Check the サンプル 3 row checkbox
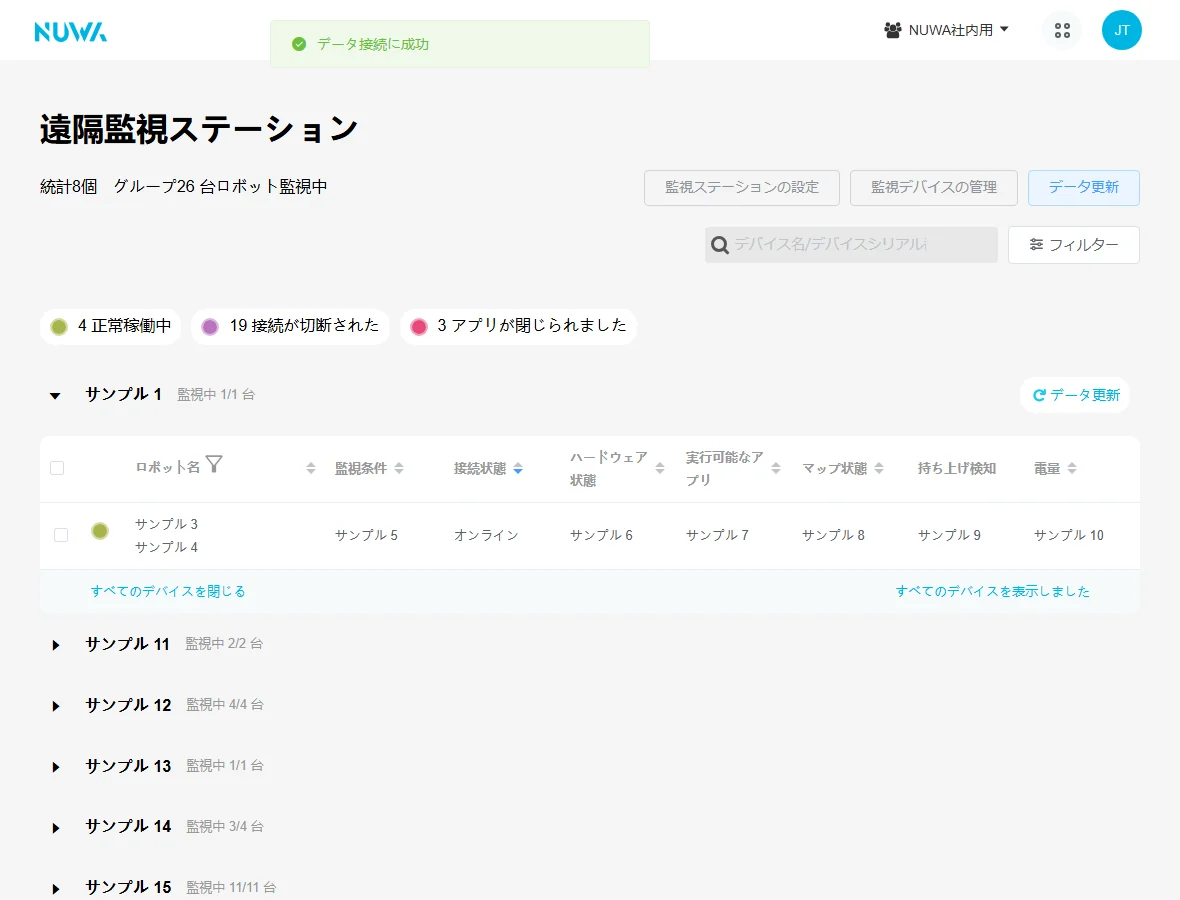This screenshot has height=900, width=1180. coord(61,535)
